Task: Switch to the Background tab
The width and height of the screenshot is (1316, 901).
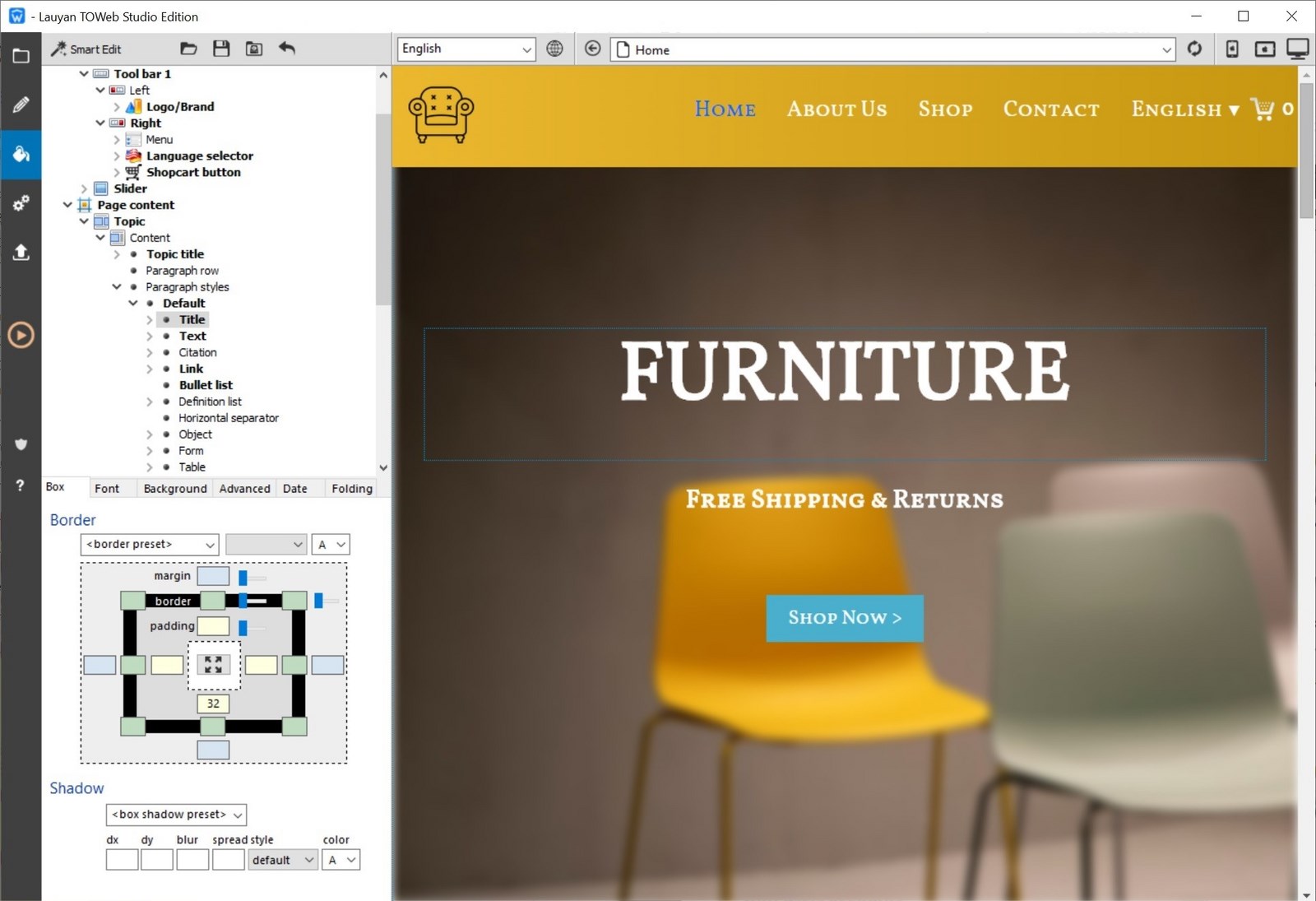Action: [175, 488]
